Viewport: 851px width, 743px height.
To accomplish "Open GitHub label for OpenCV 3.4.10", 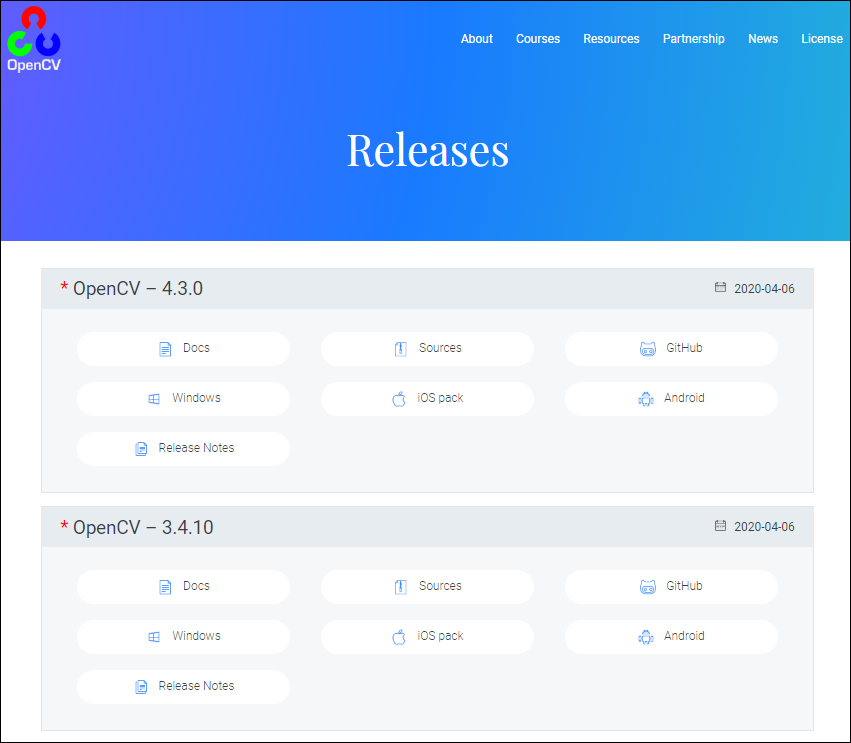I will click(684, 586).
